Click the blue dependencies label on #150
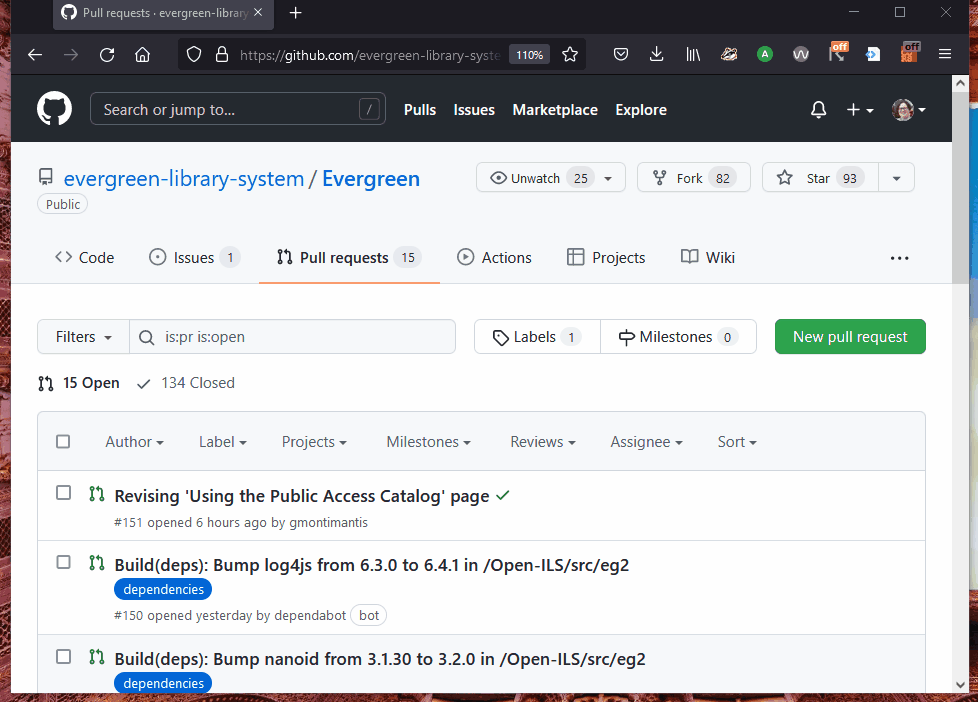978x702 pixels. coord(163,589)
